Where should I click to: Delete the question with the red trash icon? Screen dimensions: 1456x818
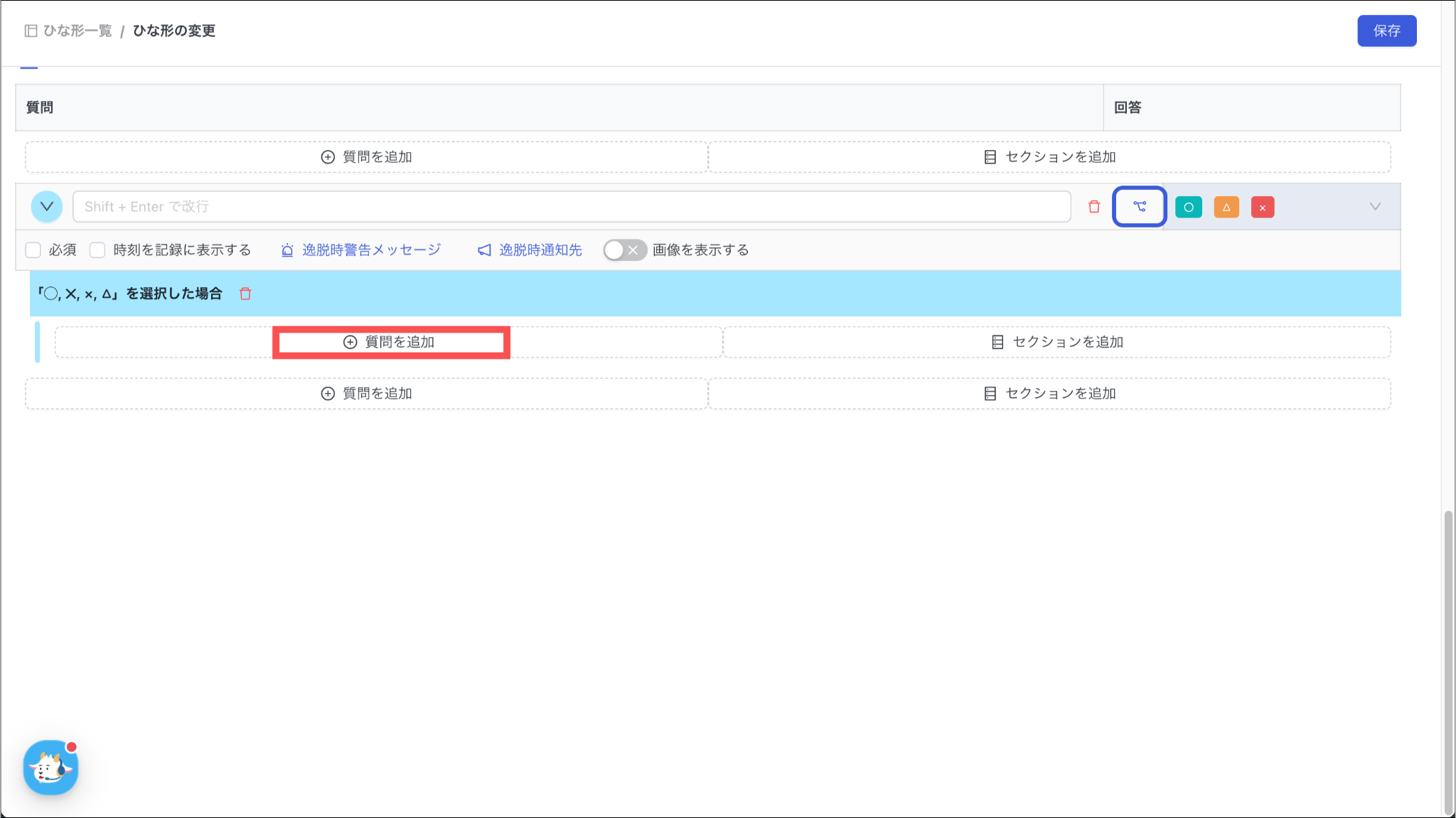click(x=1094, y=207)
